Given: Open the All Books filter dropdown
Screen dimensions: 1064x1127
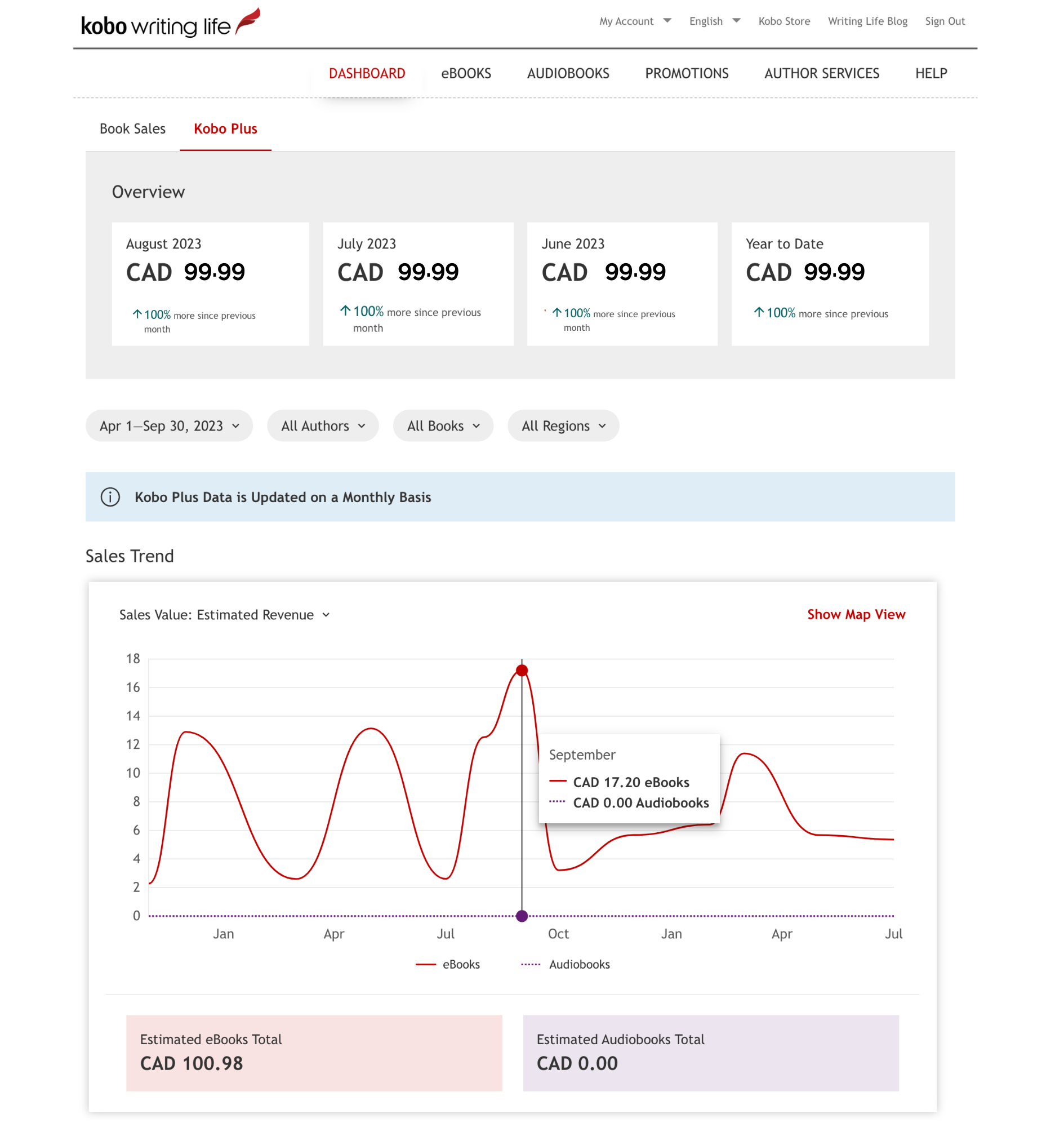Looking at the screenshot, I should point(443,425).
